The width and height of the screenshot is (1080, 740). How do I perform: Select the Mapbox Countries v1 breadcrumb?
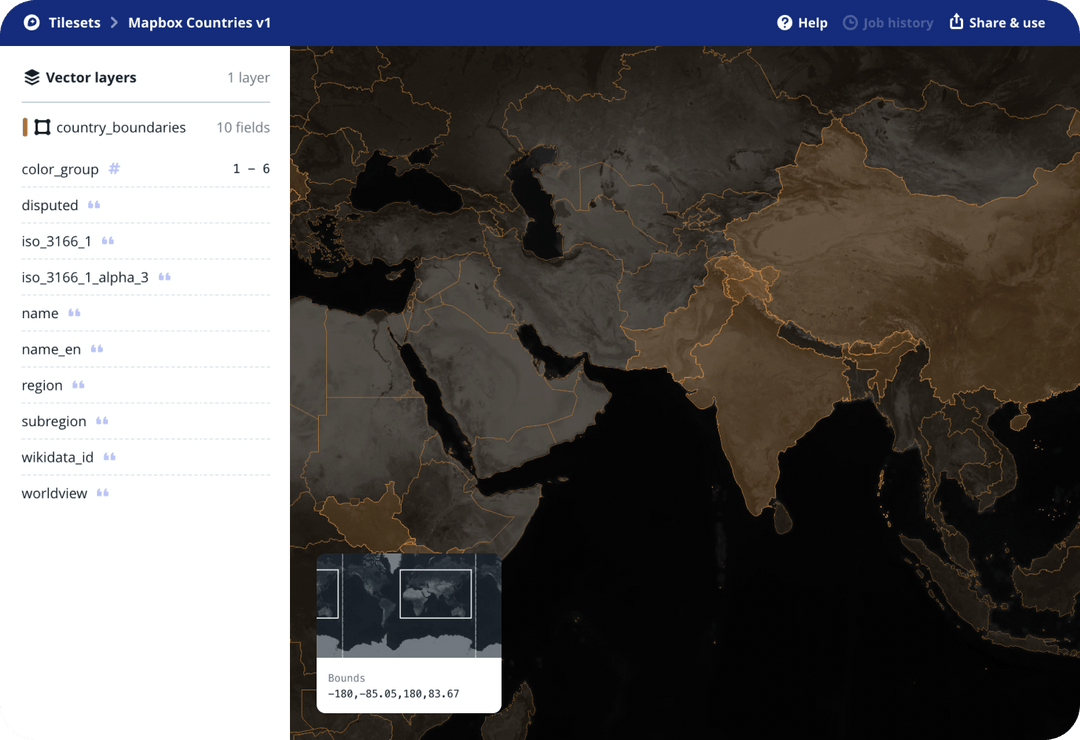tap(199, 22)
